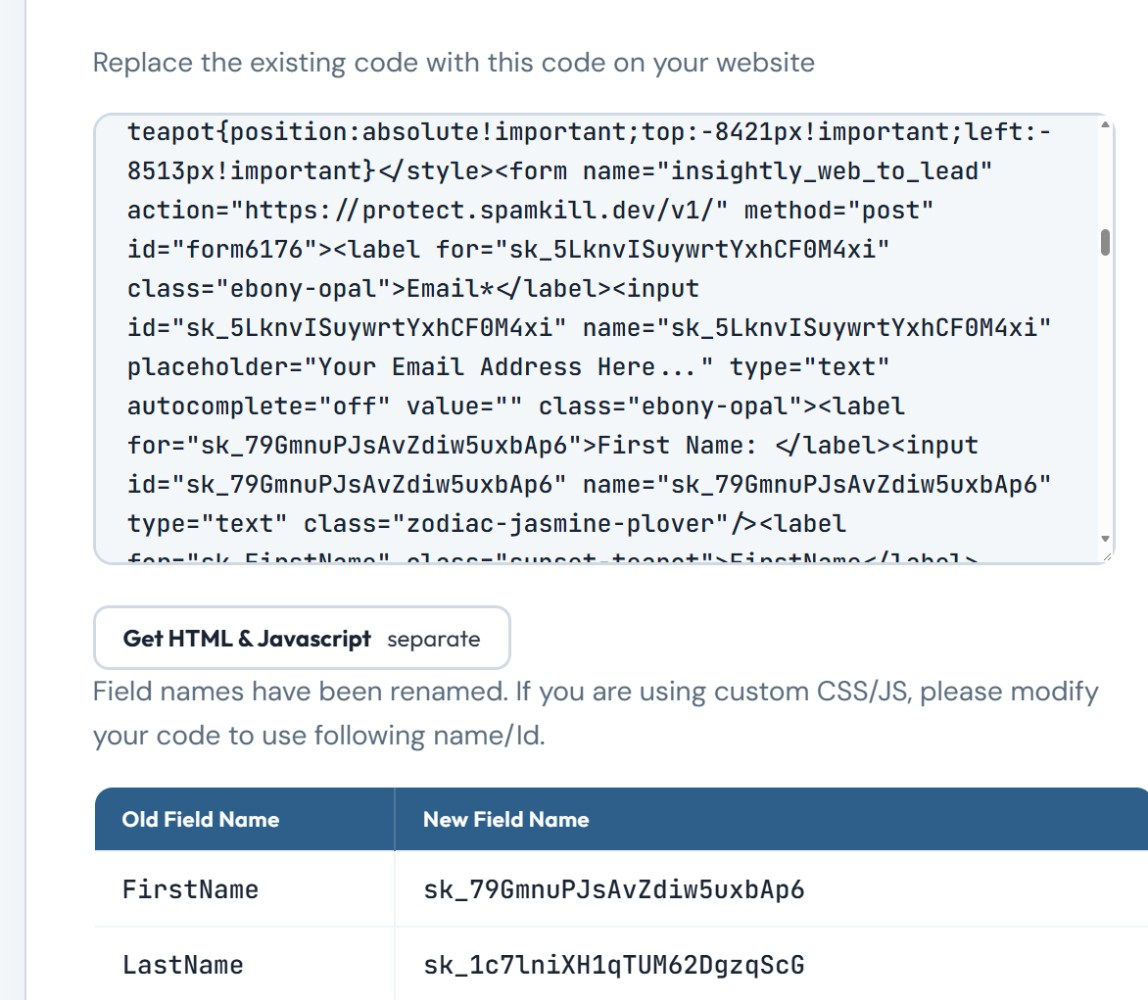
Task: Click the code line with name="insightly_web_to_lead"
Action: (x=559, y=171)
